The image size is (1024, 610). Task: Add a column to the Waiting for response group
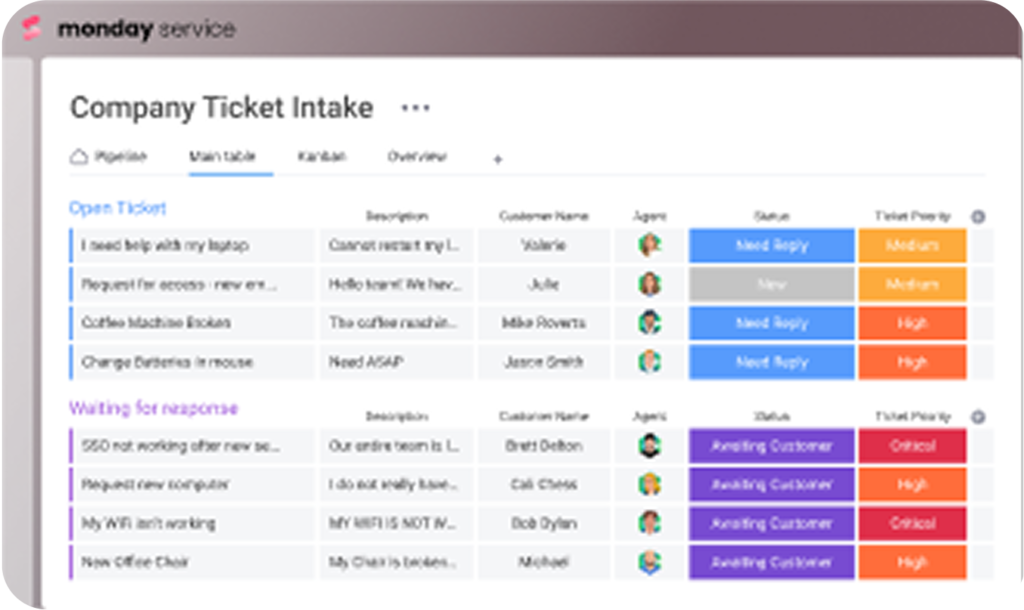coord(978,417)
